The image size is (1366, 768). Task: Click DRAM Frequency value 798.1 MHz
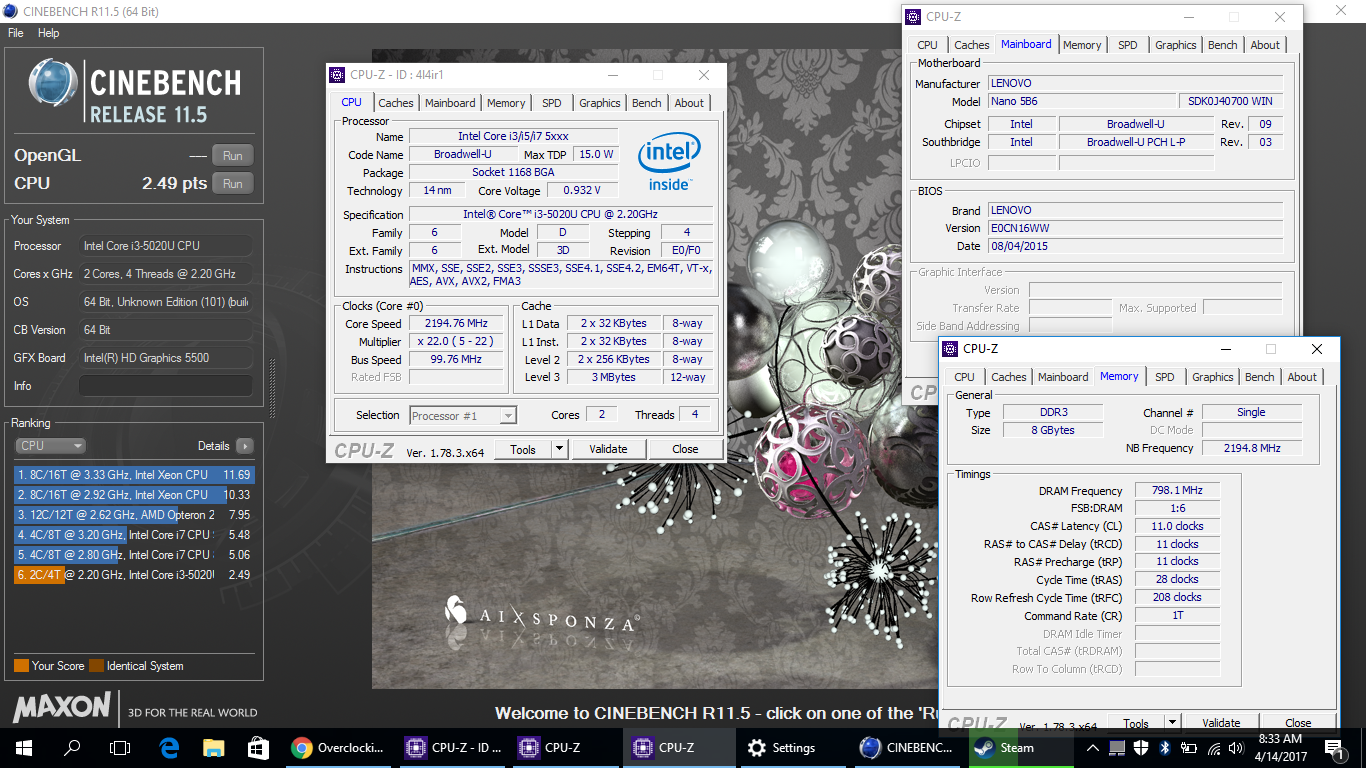pyautogui.click(x=1177, y=491)
